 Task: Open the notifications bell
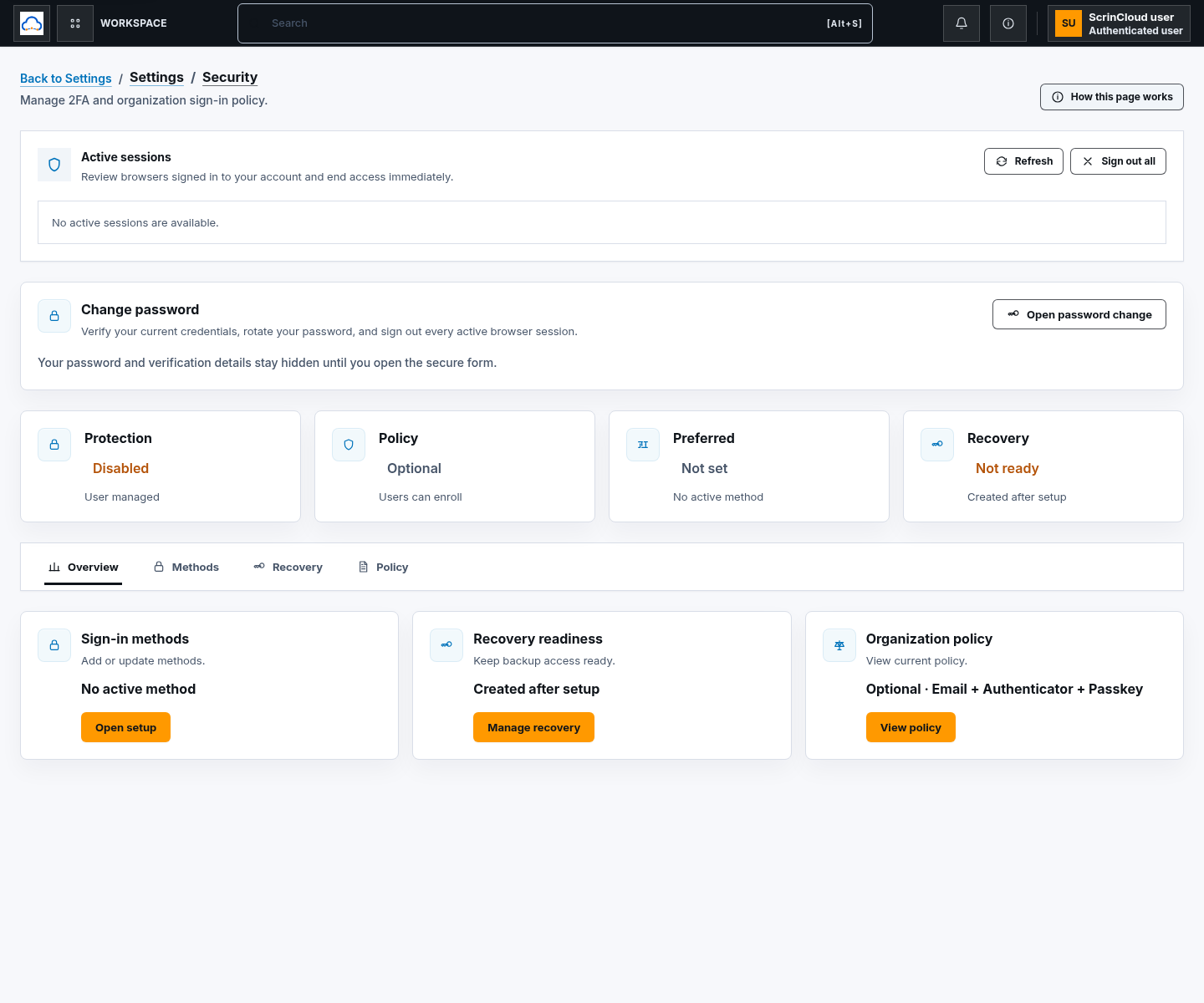(x=962, y=23)
